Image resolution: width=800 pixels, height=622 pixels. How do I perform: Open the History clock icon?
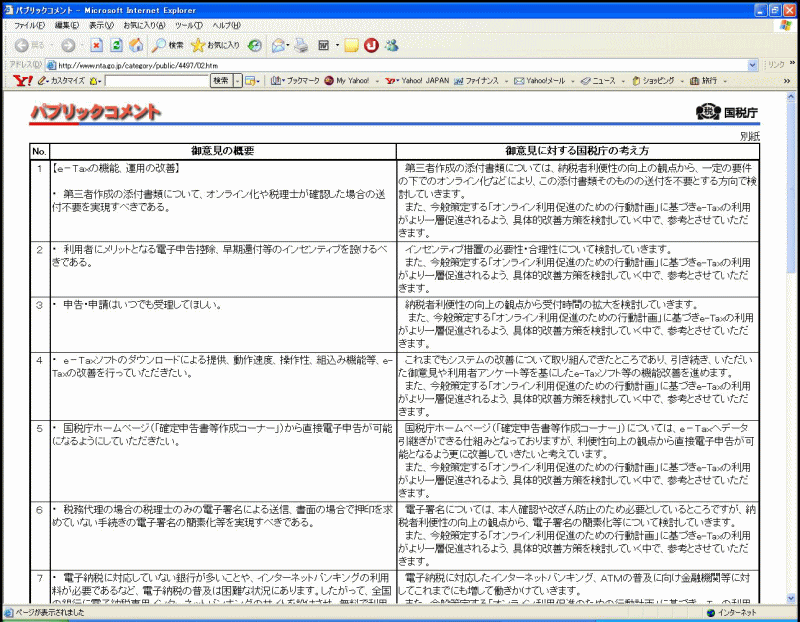pyautogui.click(x=255, y=45)
